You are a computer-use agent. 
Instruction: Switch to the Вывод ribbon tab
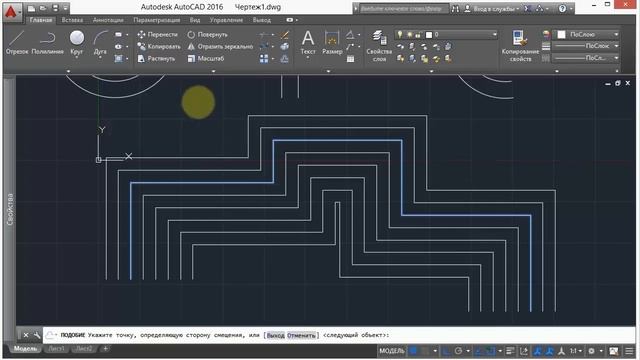(x=262, y=20)
